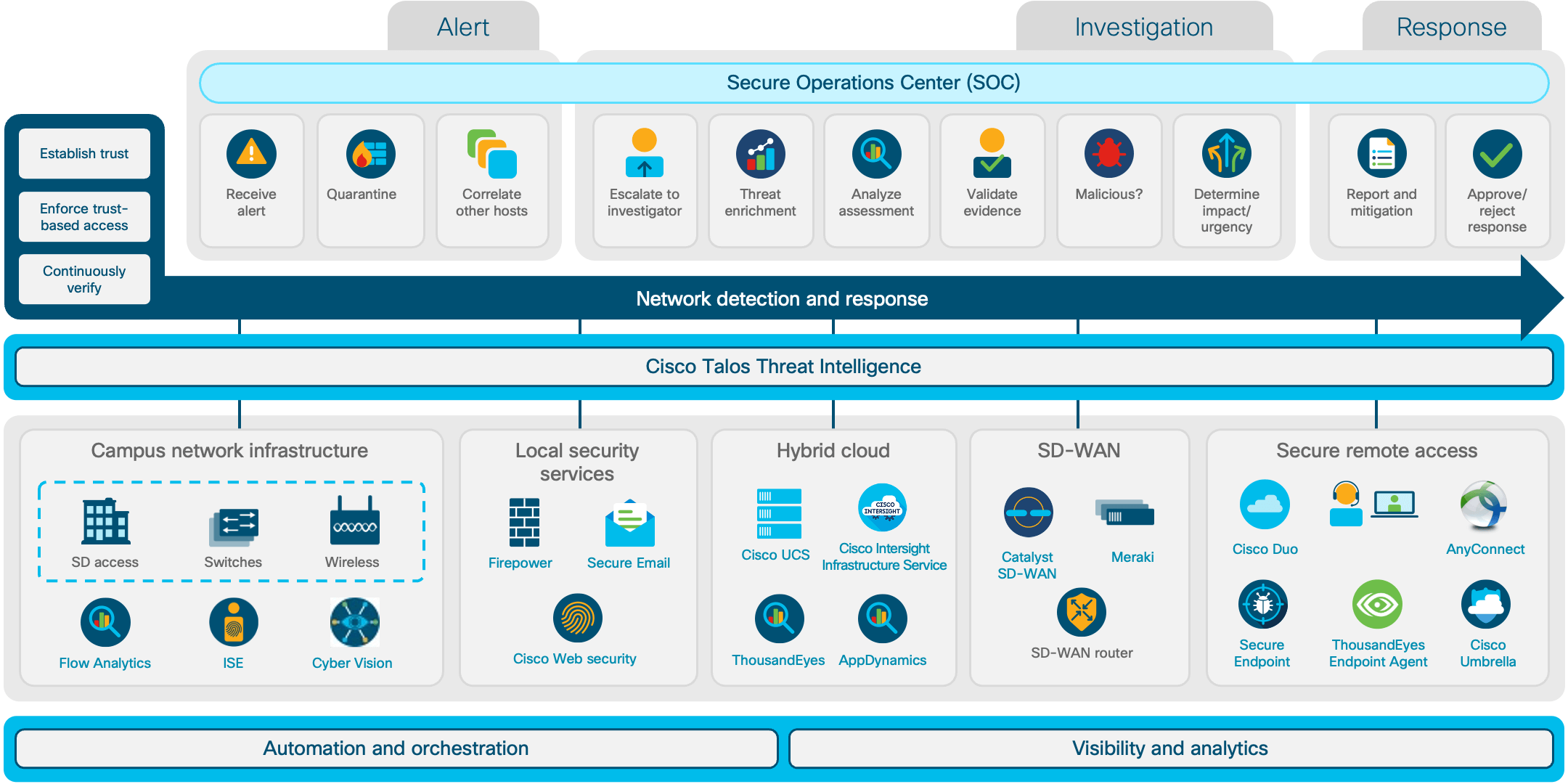1568x784 pixels.
Task: Switch to the Investigation tab
Action: click(x=1144, y=27)
